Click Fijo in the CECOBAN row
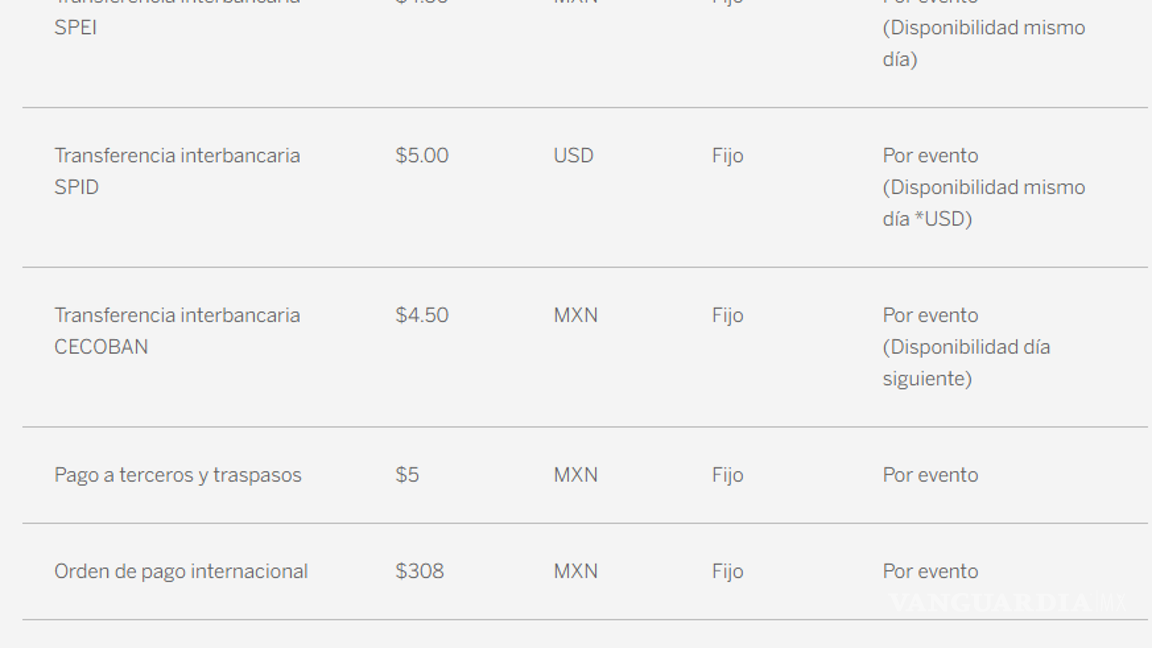The image size is (1152, 648). [727, 316]
